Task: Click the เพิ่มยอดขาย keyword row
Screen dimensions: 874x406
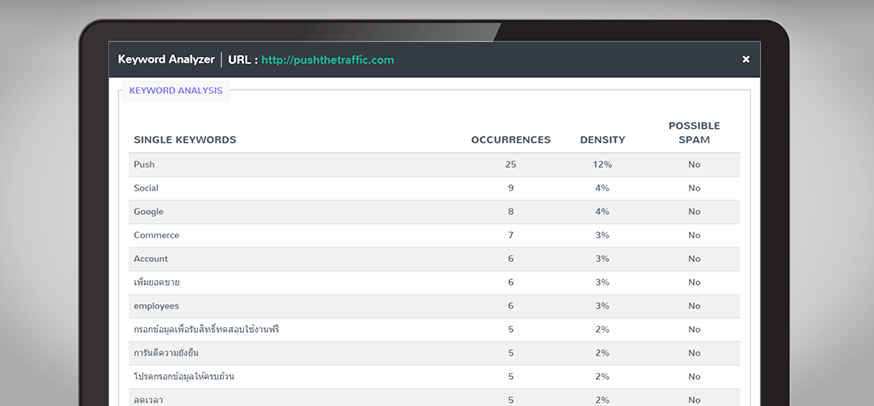Action: pos(156,283)
